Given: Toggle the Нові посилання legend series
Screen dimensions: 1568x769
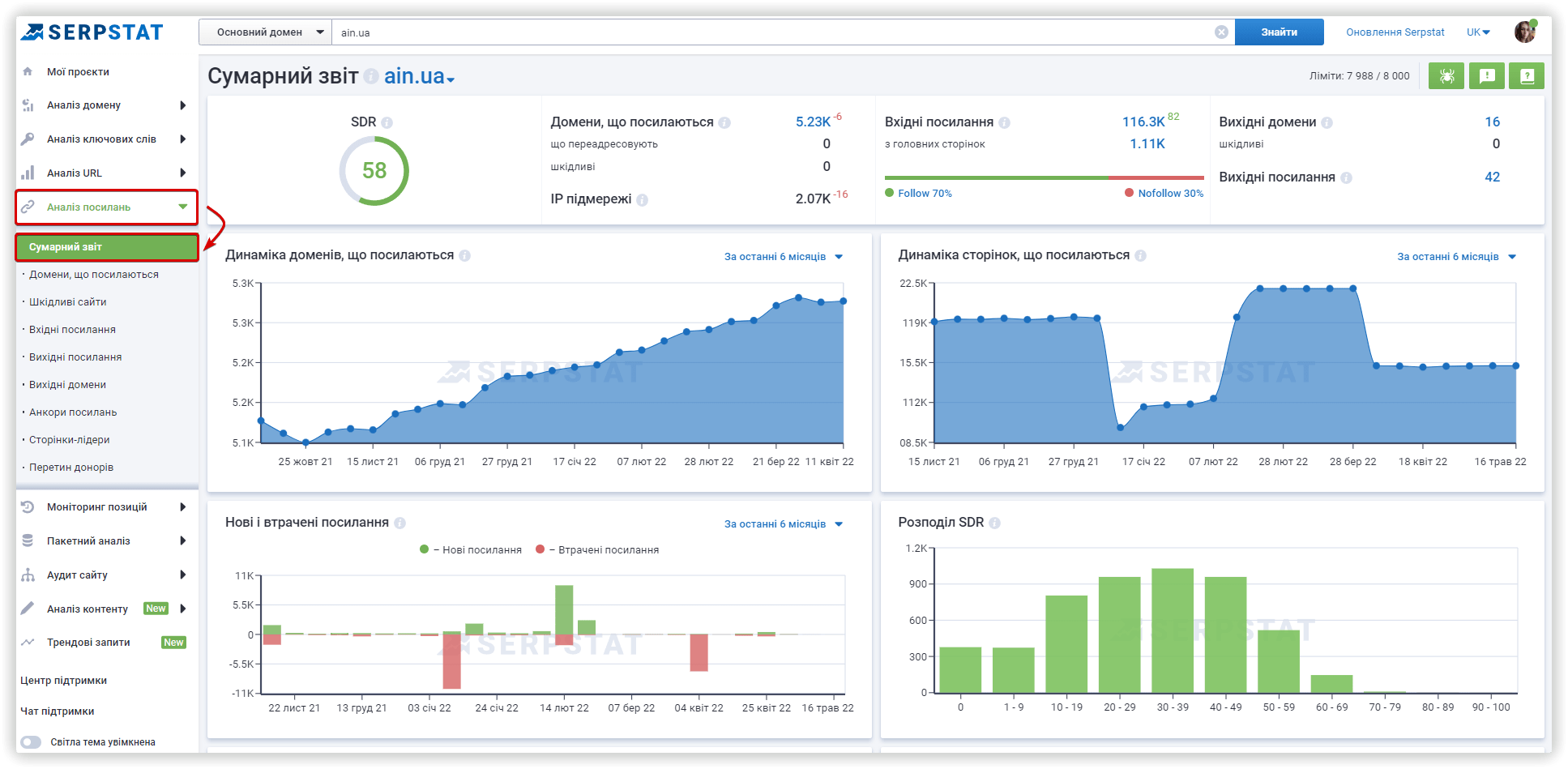Looking at the screenshot, I should [x=471, y=550].
